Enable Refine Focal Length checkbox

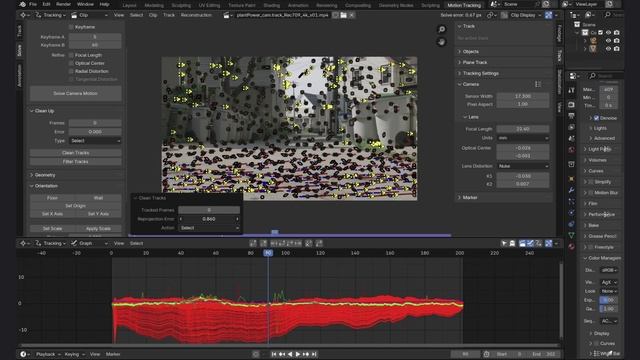pyautogui.click(x=71, y=55)
